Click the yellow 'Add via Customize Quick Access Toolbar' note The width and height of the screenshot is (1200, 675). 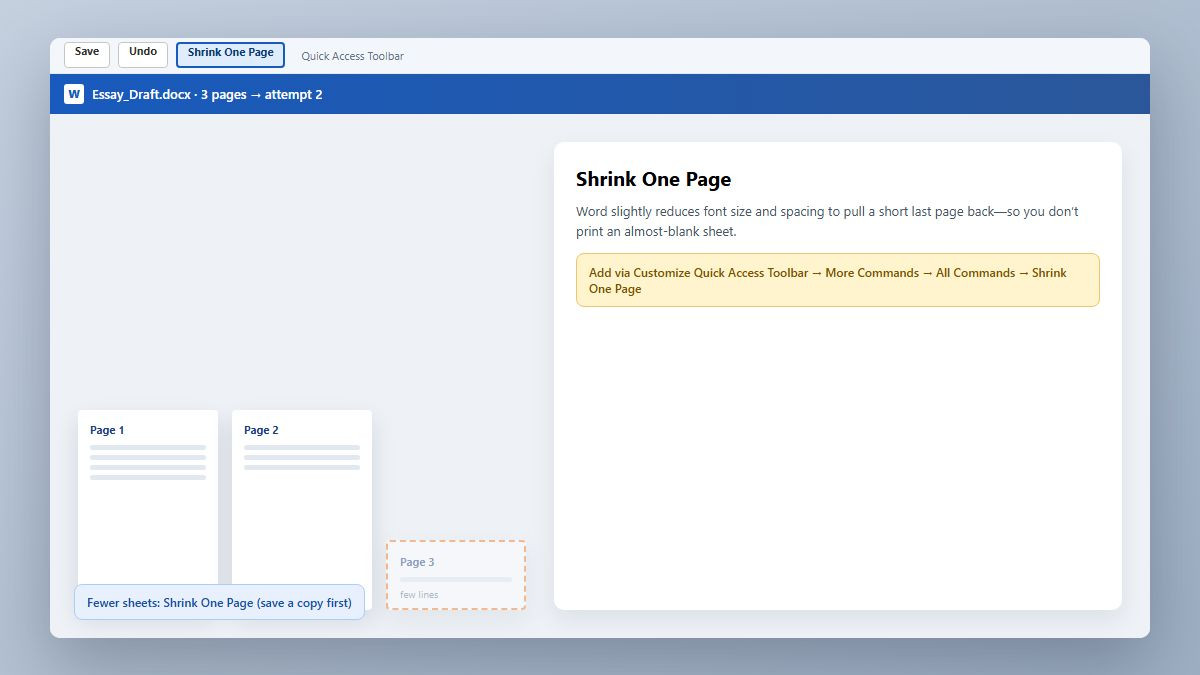point(838,280)
